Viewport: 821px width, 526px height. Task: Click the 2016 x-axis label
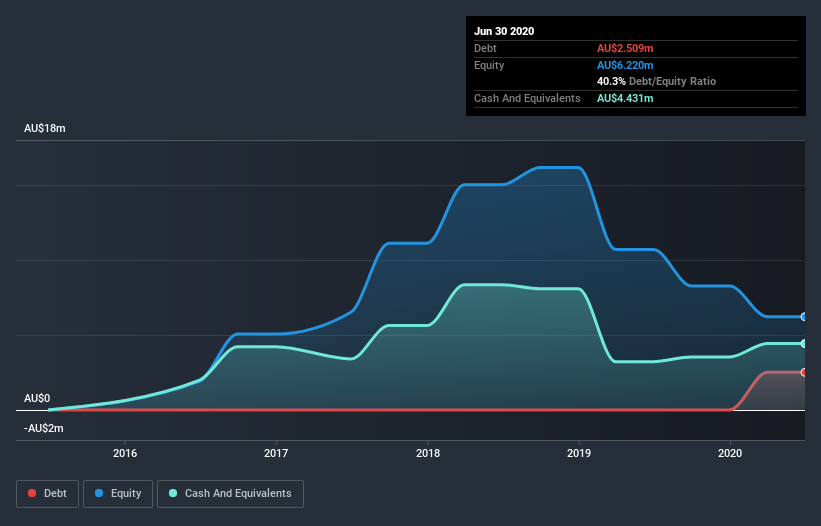point(125,453)
